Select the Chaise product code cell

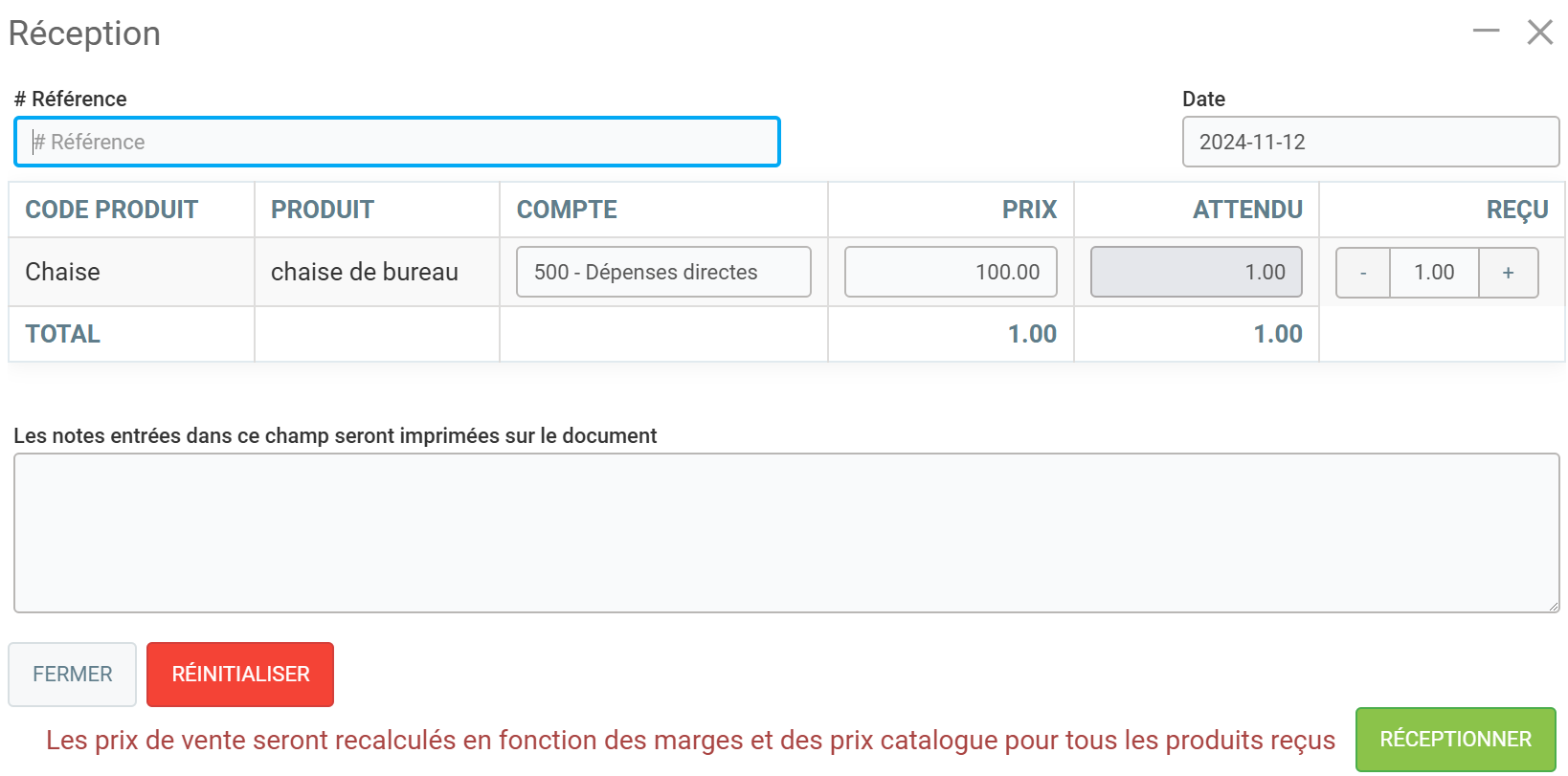pos(63,272)
